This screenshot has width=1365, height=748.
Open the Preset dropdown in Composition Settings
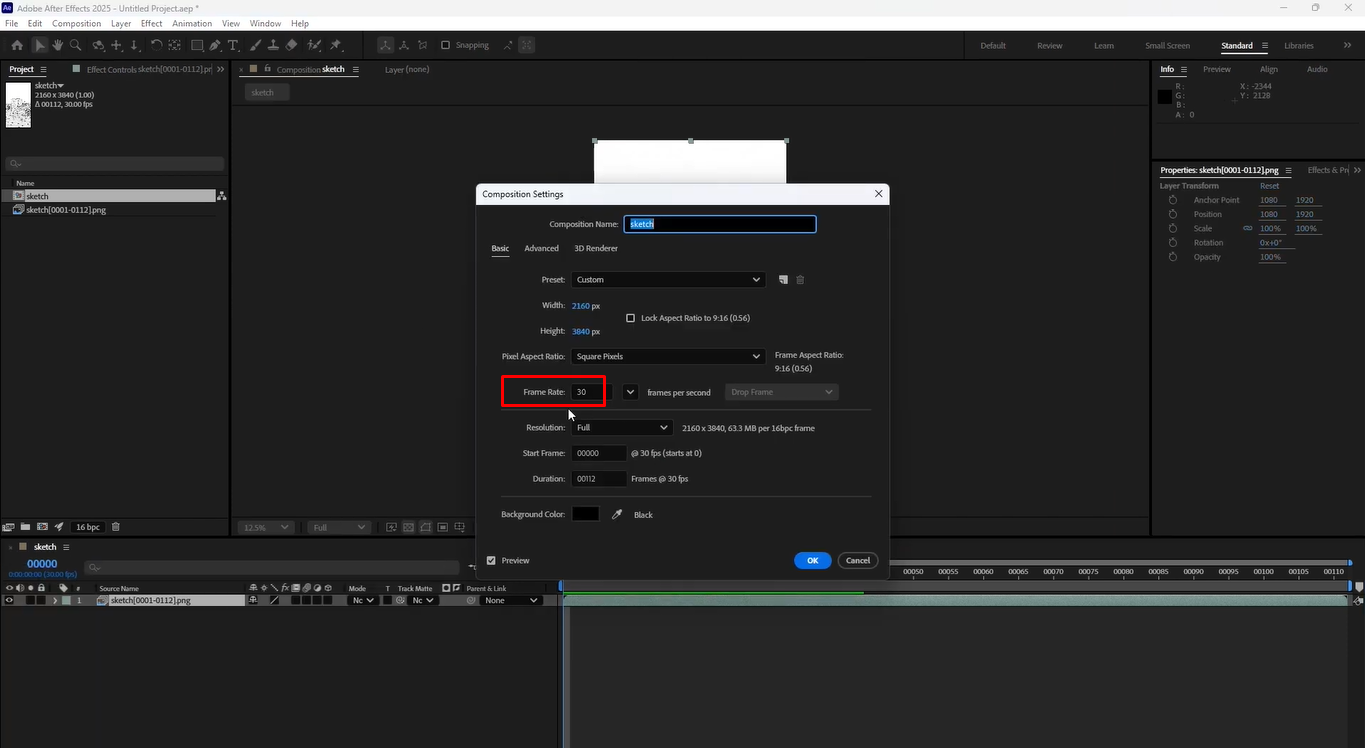tap(668, 279)
